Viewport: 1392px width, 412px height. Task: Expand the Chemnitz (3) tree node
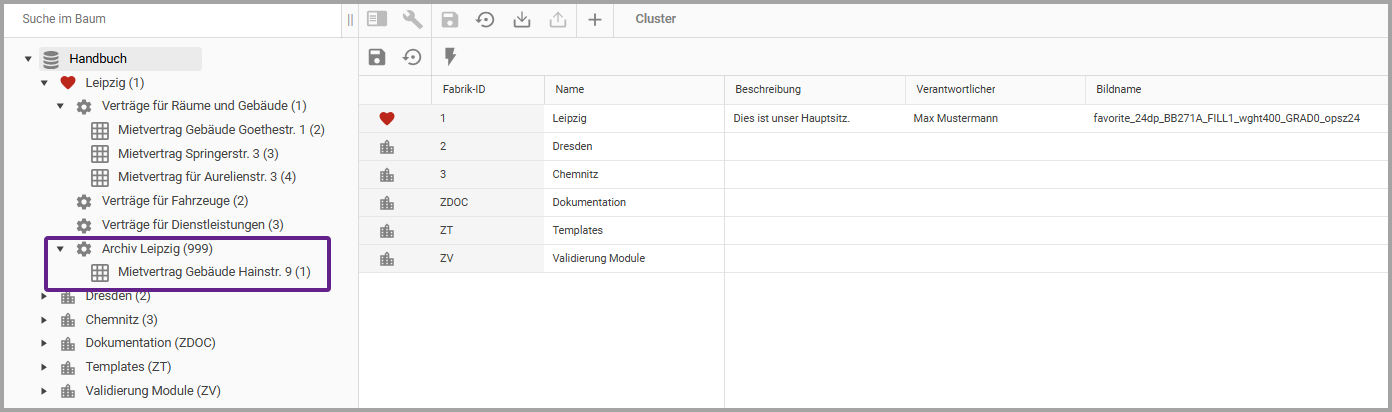pos(44,320)
